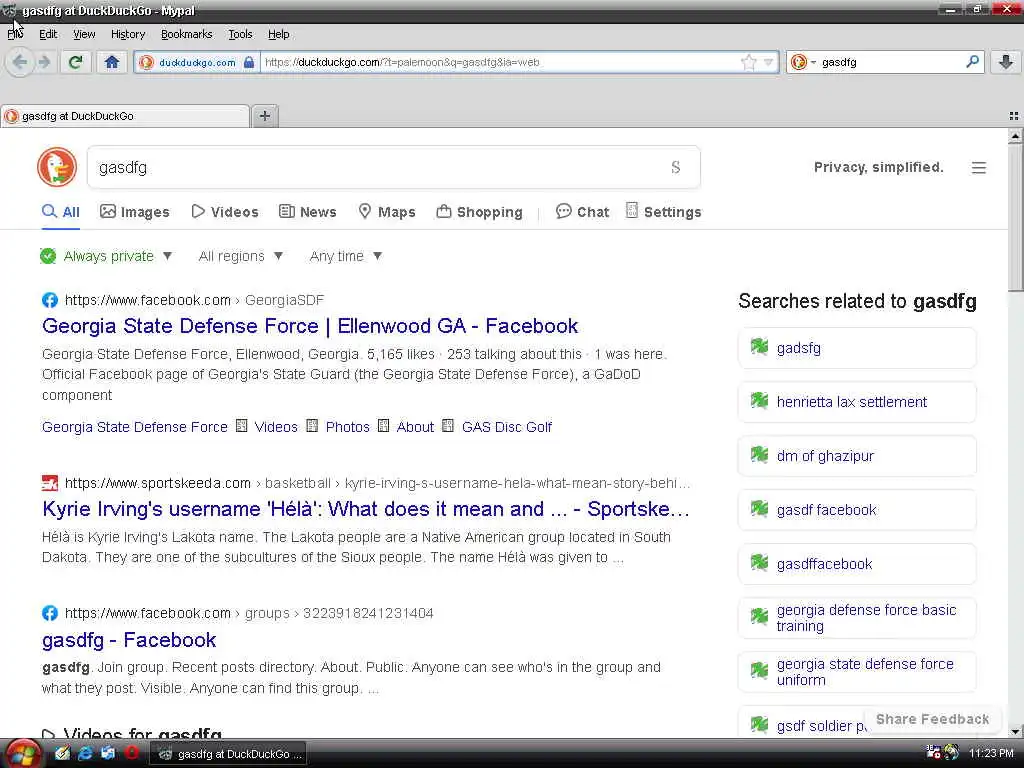Screen dimensions: 1024x768
Task: Open the hamburger menu on DuckDuckGo
Action: click(978, 168)
